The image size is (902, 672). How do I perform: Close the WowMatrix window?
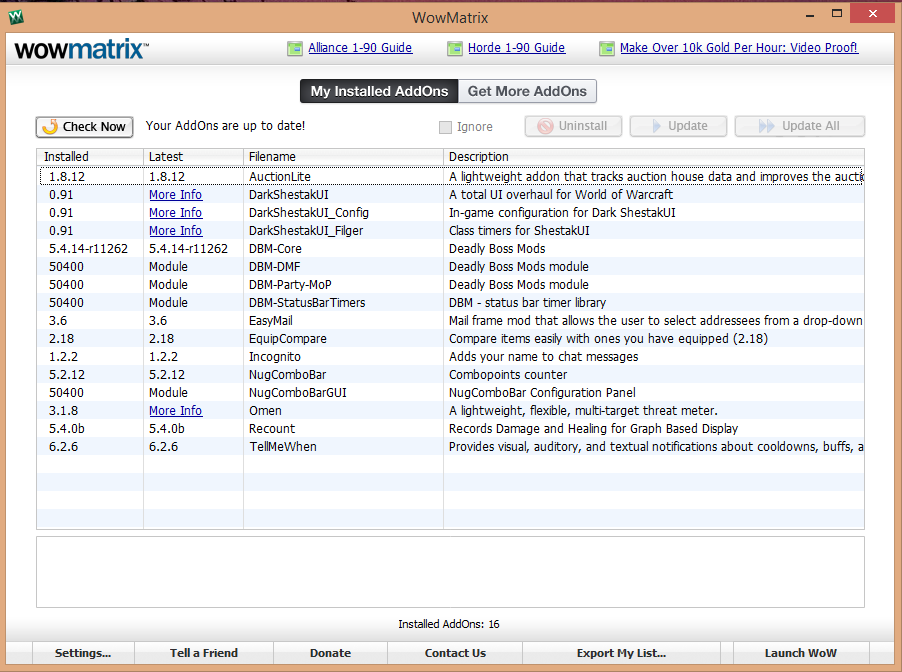point(873,14)
